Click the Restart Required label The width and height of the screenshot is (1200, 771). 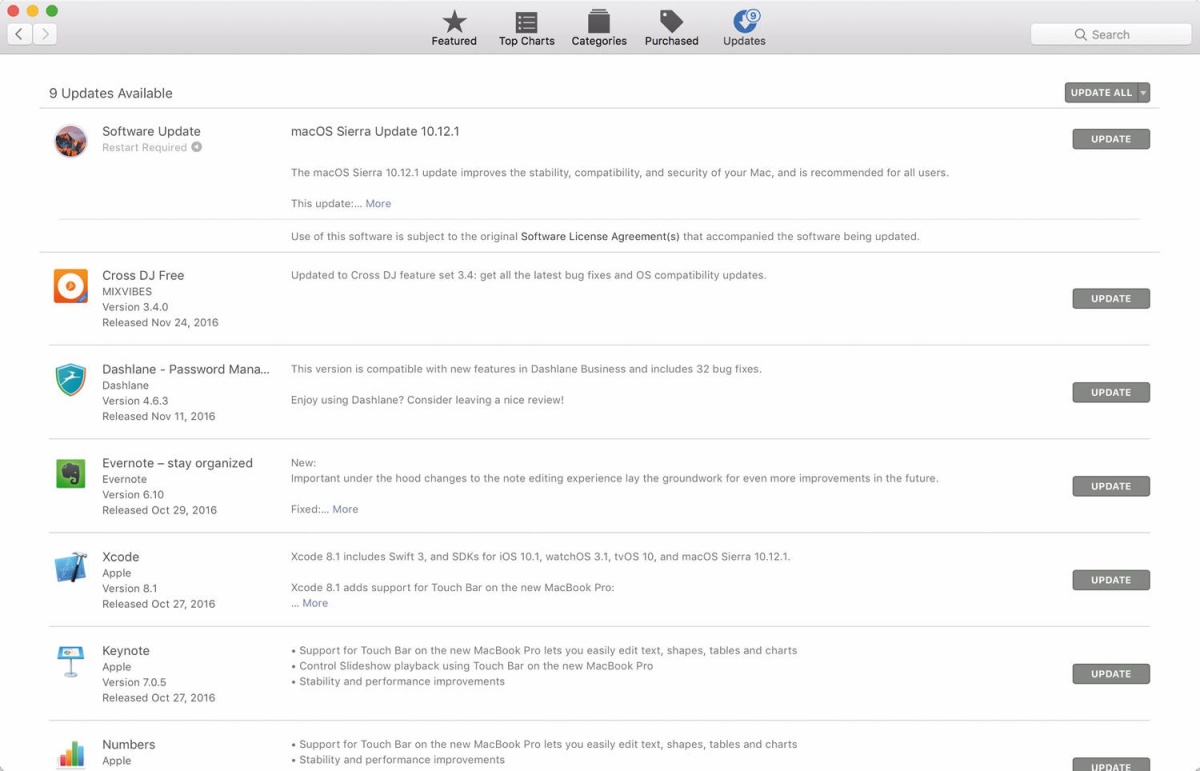click(x=144, y=148)
